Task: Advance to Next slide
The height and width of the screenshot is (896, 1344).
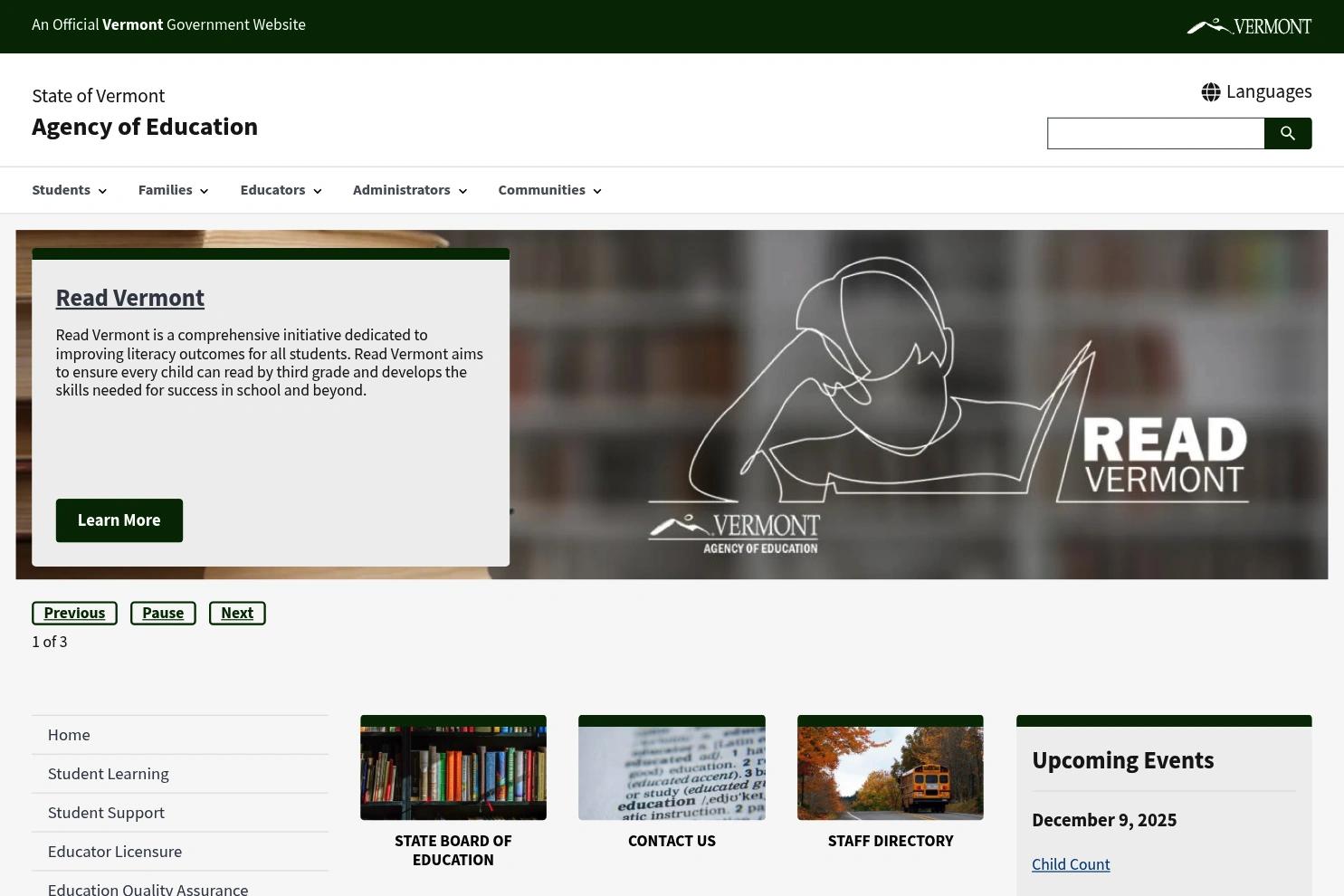Action: click(x=237, y=613)
